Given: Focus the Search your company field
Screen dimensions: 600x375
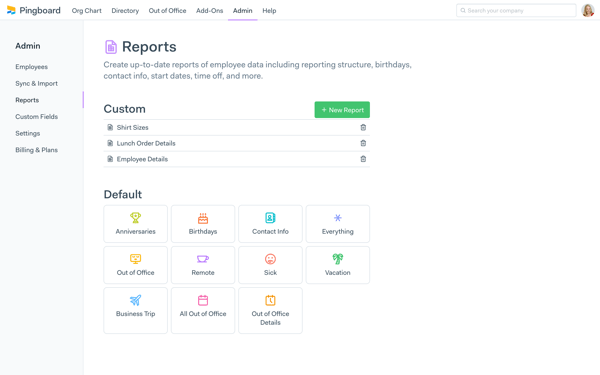Looking at the screenshot, I should (x=516, y=10).
